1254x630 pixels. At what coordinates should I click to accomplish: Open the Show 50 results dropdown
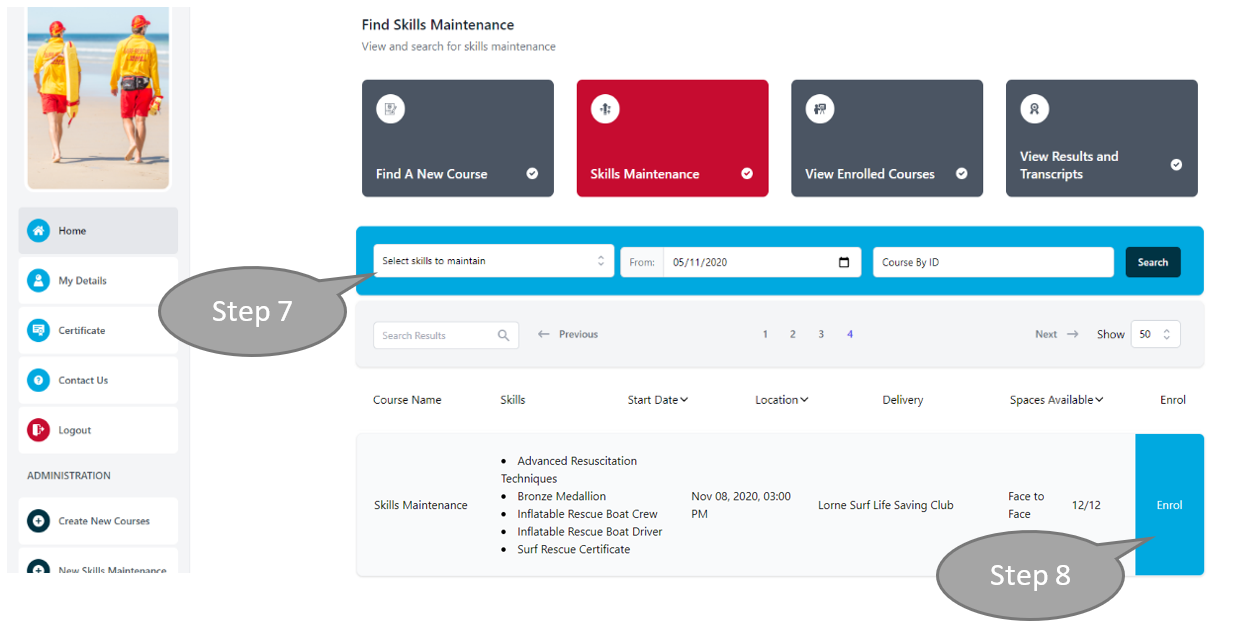click(1155, 335)
